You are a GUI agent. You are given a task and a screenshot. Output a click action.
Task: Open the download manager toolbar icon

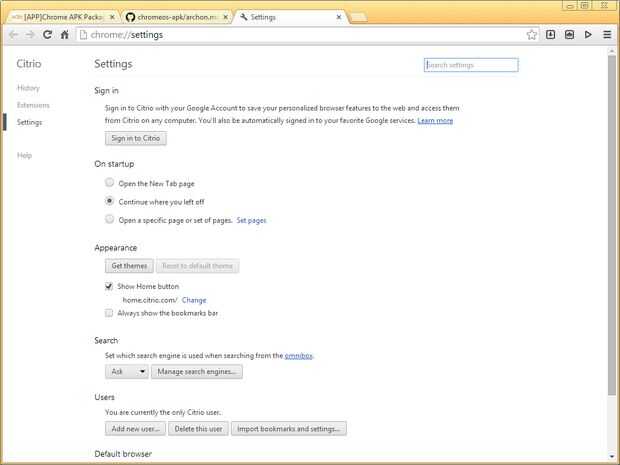550,35
